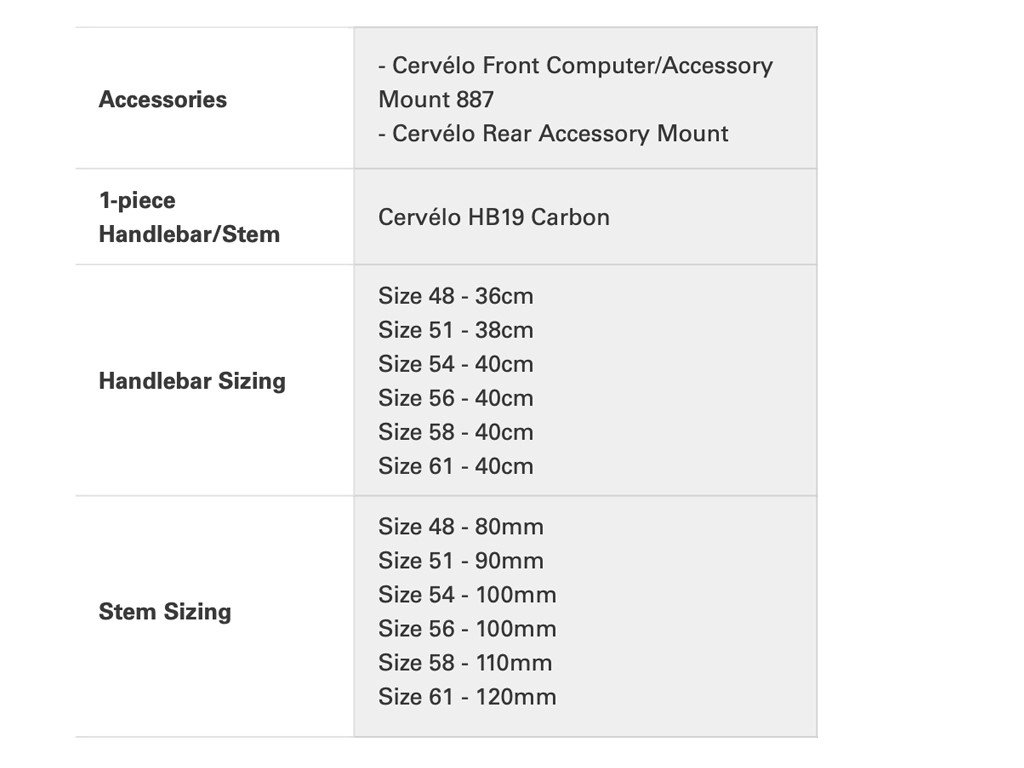Select the Cervélo HB19 Carbon value
This screenshot has height=768, width=1024.
(x=494, y=217)
